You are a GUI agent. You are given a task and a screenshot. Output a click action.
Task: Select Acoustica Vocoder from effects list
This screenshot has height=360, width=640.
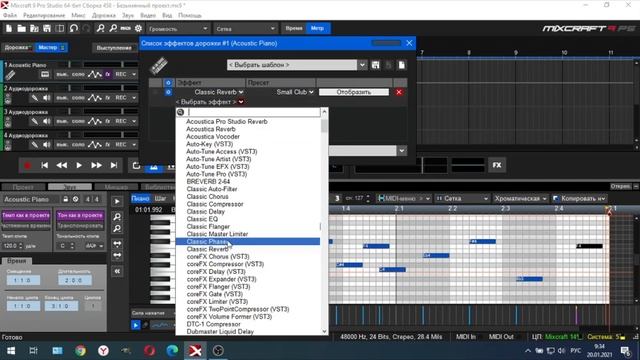pos(248,137)
